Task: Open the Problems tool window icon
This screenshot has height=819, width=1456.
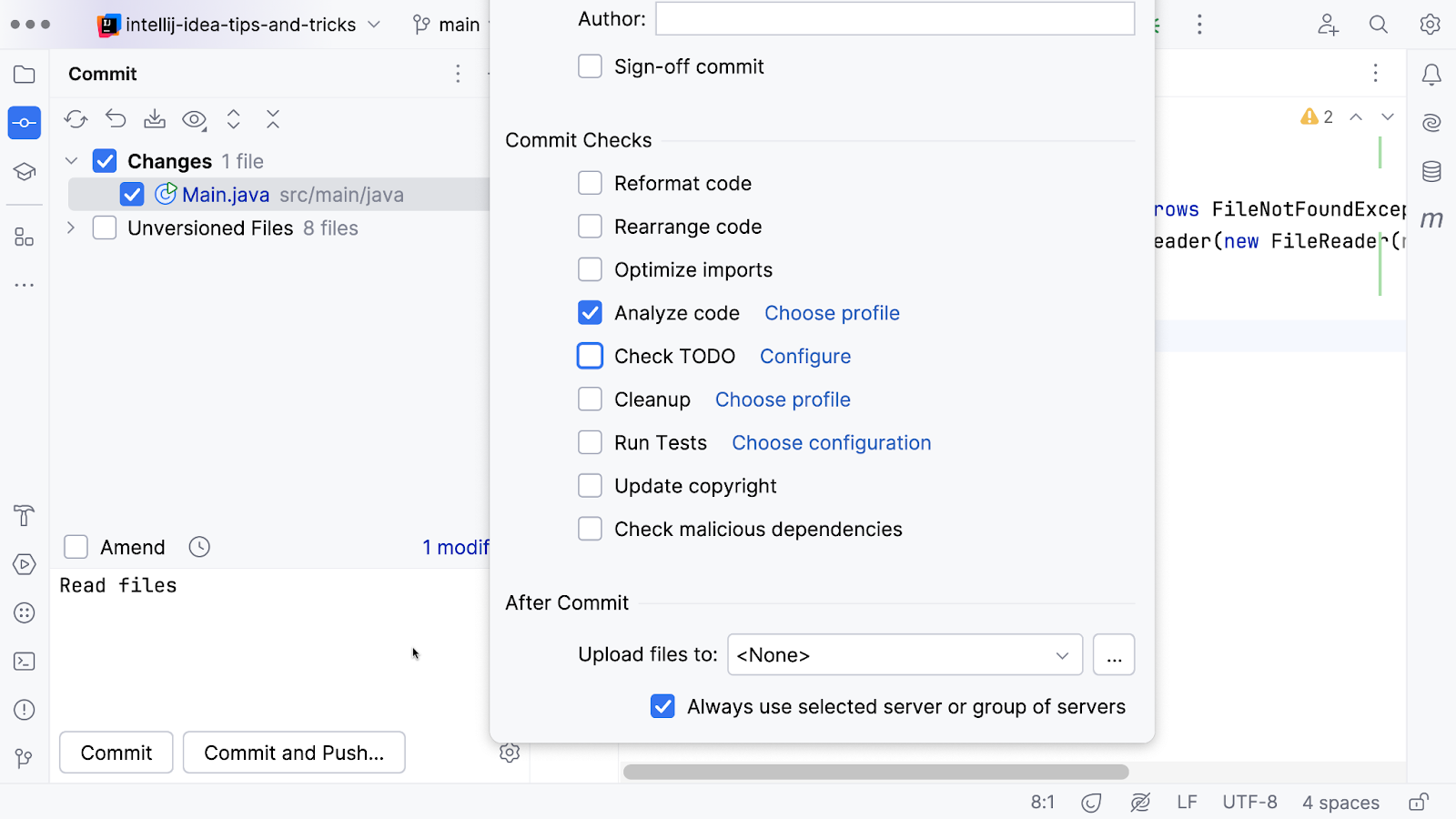Action: (x=25, y=710)
